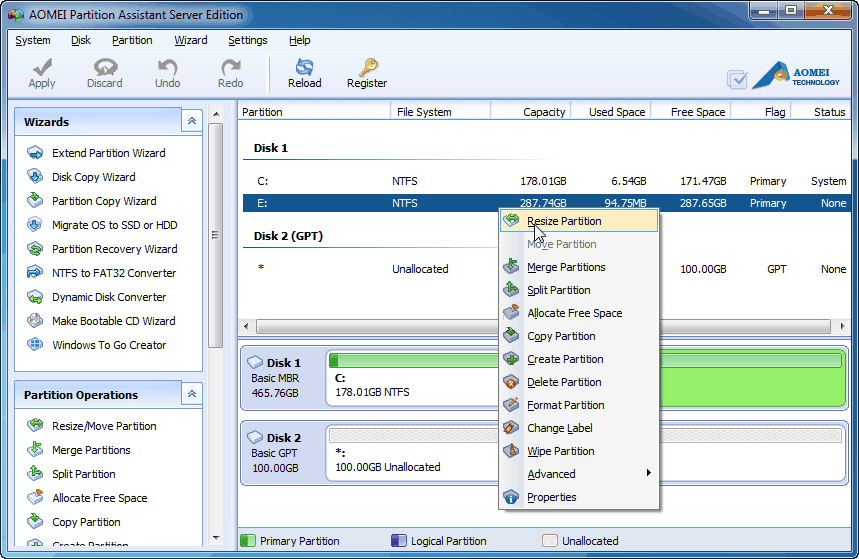The height and width of the screenshot is (559, 859).
Task: Choose Resize Partition in context menu
Action: click(564, 221)
